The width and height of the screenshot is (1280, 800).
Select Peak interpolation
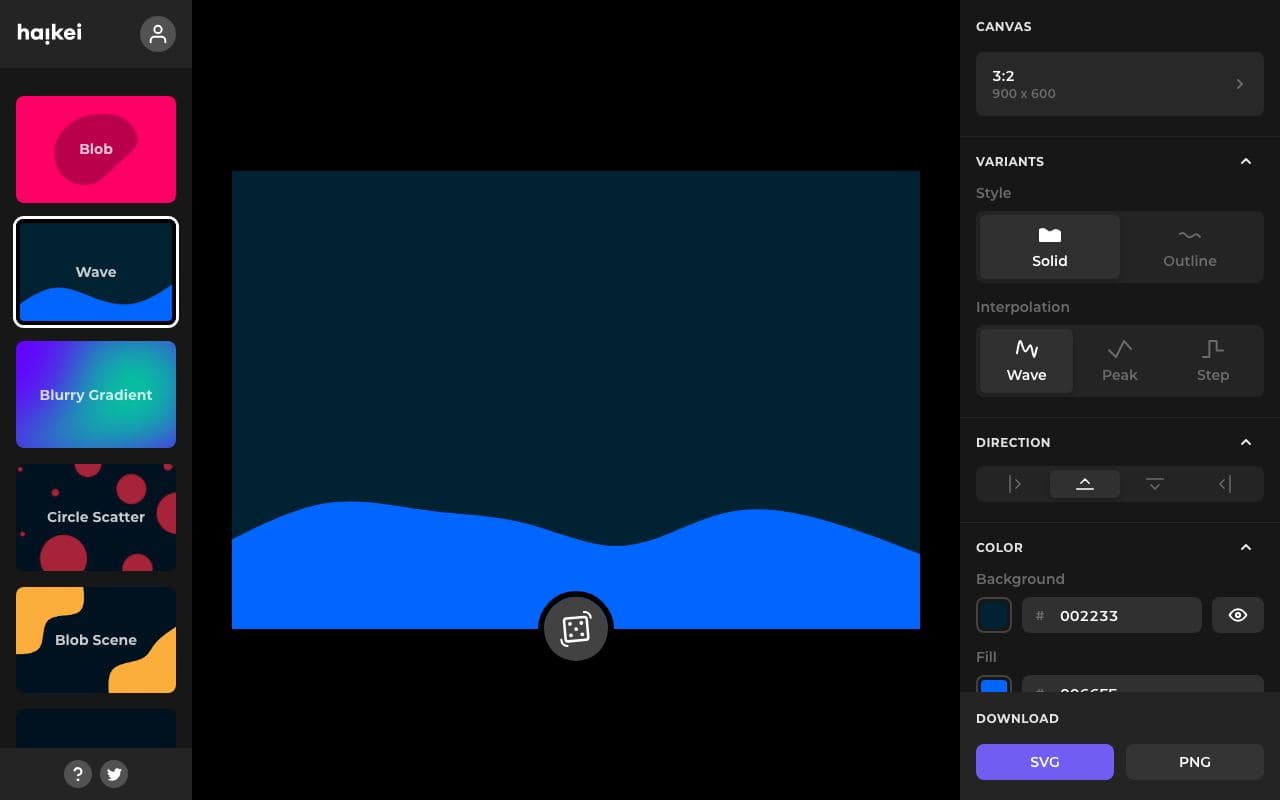coord(1120,361)
